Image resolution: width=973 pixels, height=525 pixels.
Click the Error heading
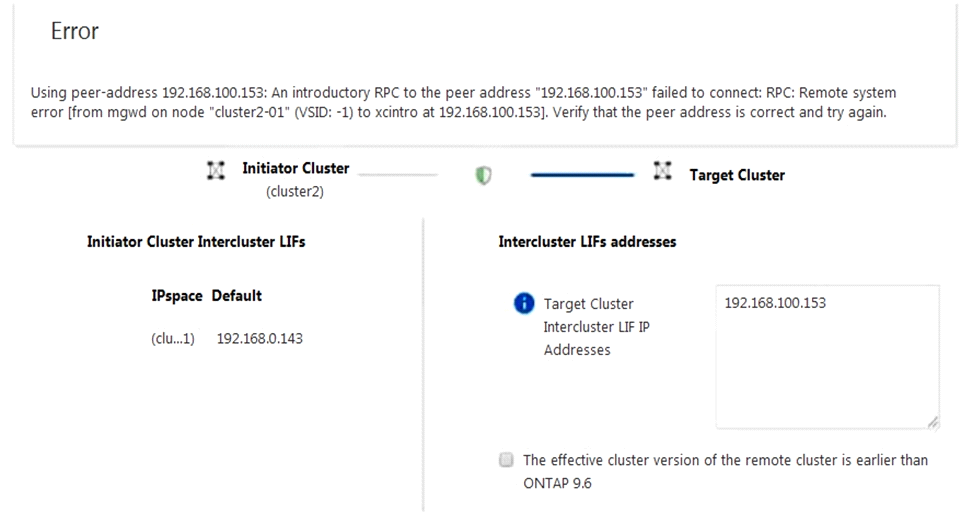point(75,31)
